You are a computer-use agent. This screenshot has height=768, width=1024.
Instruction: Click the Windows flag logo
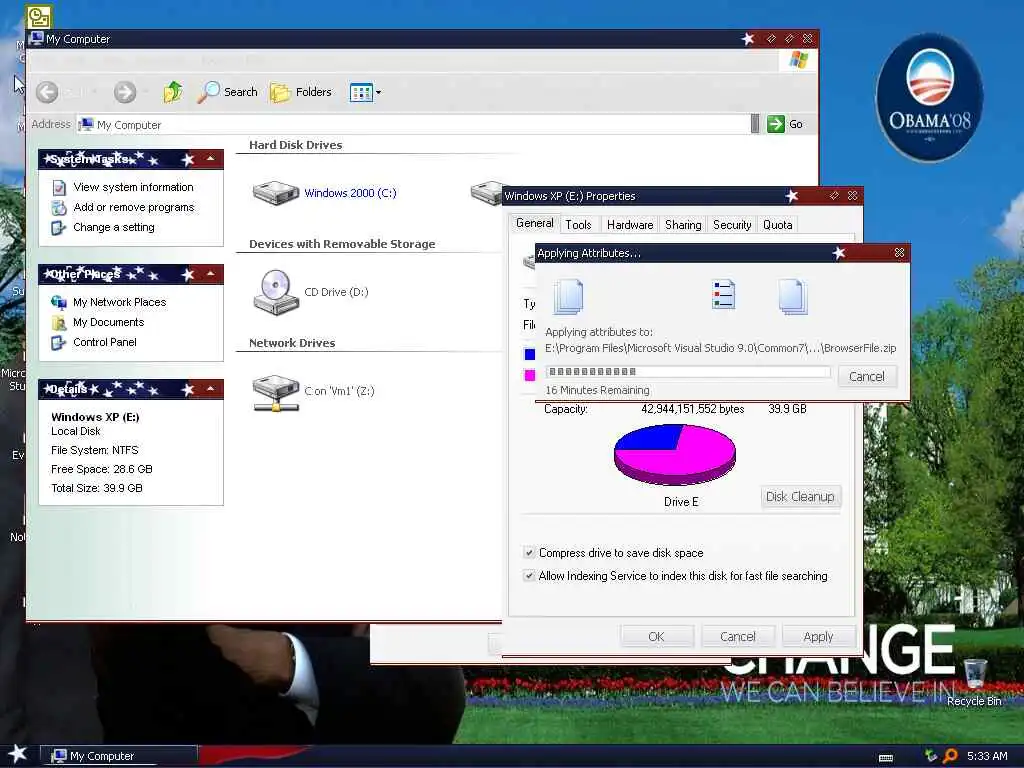pyautogui.click(x=798, y=60)
